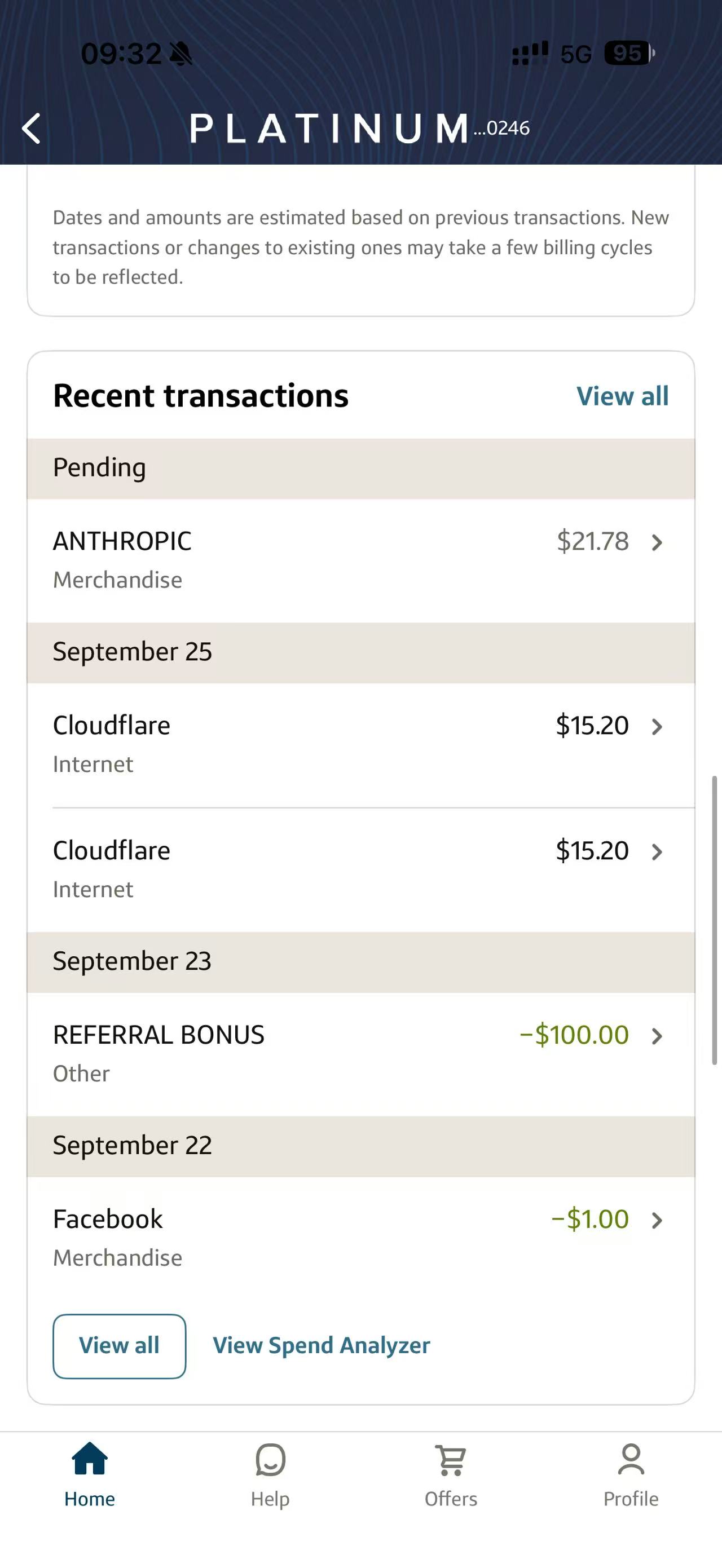
Task: Select the Offers tab label
Action: coord(451,1499)
